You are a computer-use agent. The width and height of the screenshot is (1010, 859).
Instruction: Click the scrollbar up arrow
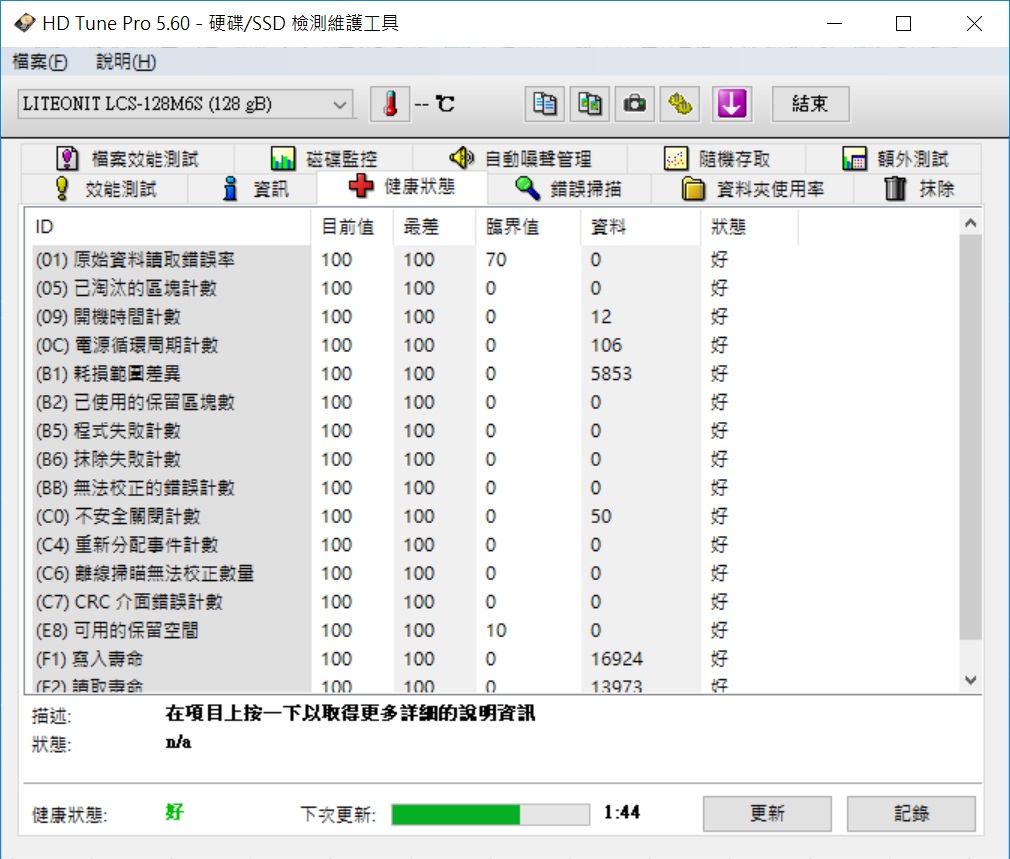pos(971,223)
